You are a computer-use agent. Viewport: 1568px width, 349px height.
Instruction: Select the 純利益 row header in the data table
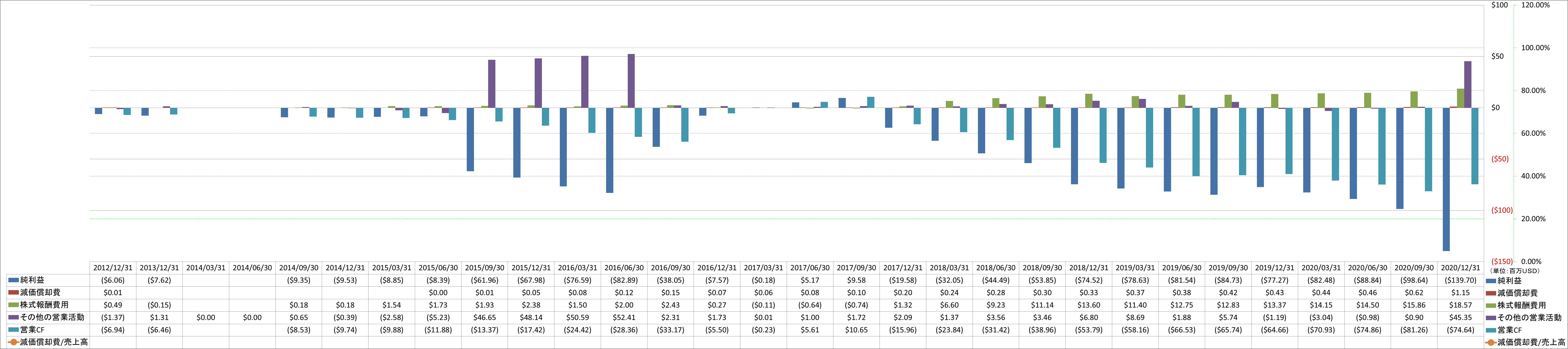tap(48, 280)
